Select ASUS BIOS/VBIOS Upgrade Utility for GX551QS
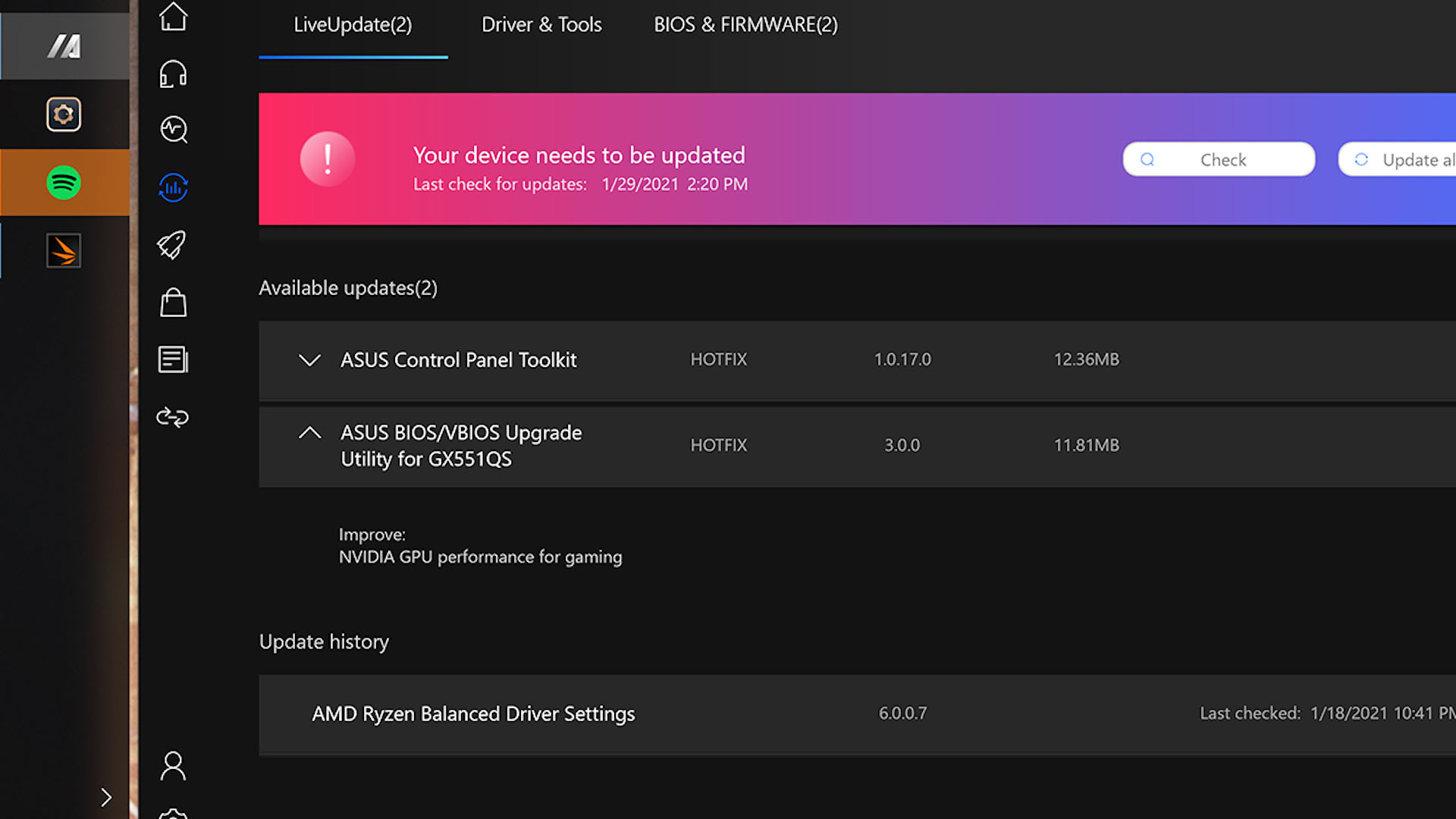 pyautogui.click(x=461, y=446)
